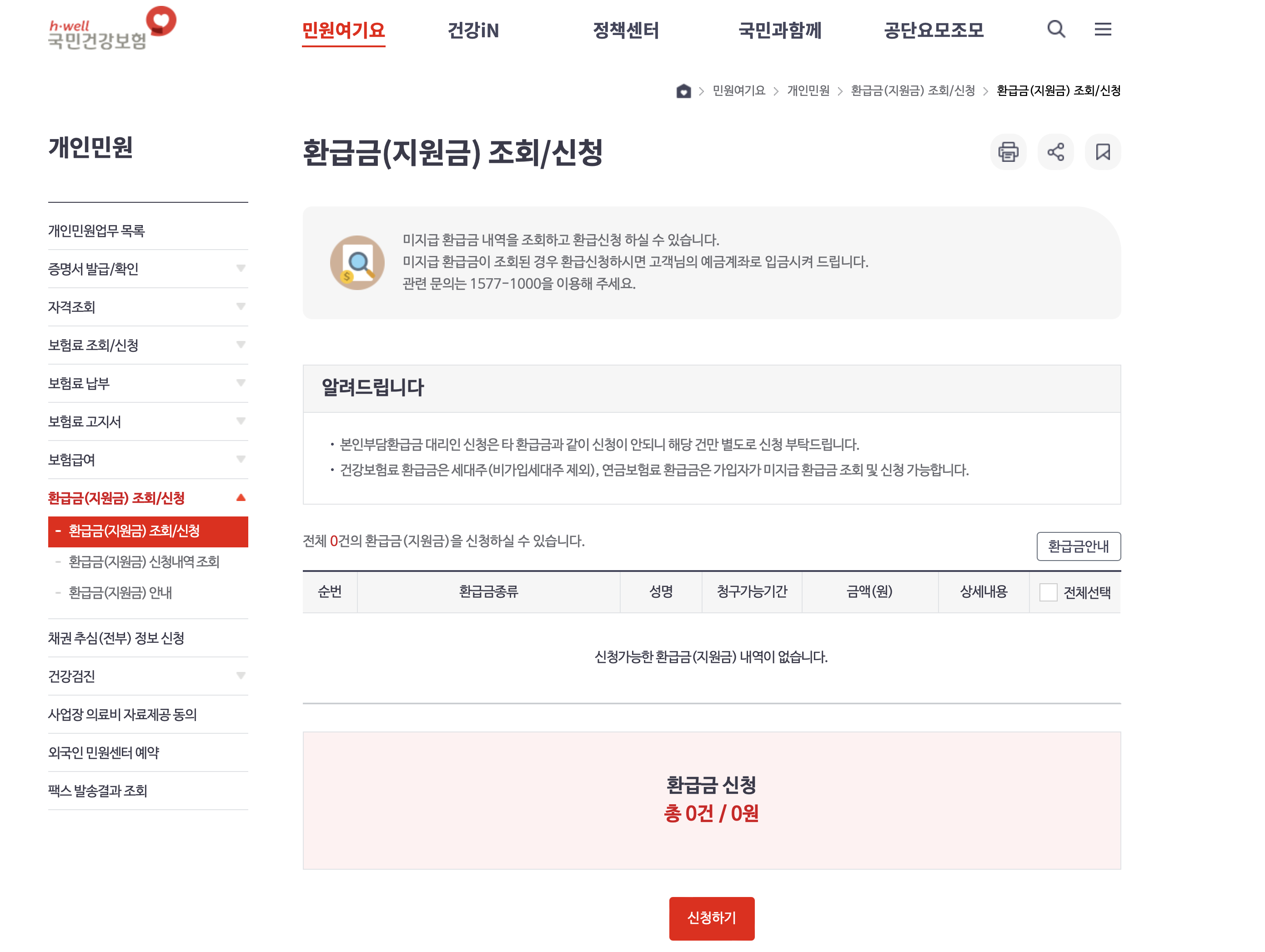This screenshot has height=952, width=1265.
Task: Open the 정책센터 top menu
Action: [626, 30]
